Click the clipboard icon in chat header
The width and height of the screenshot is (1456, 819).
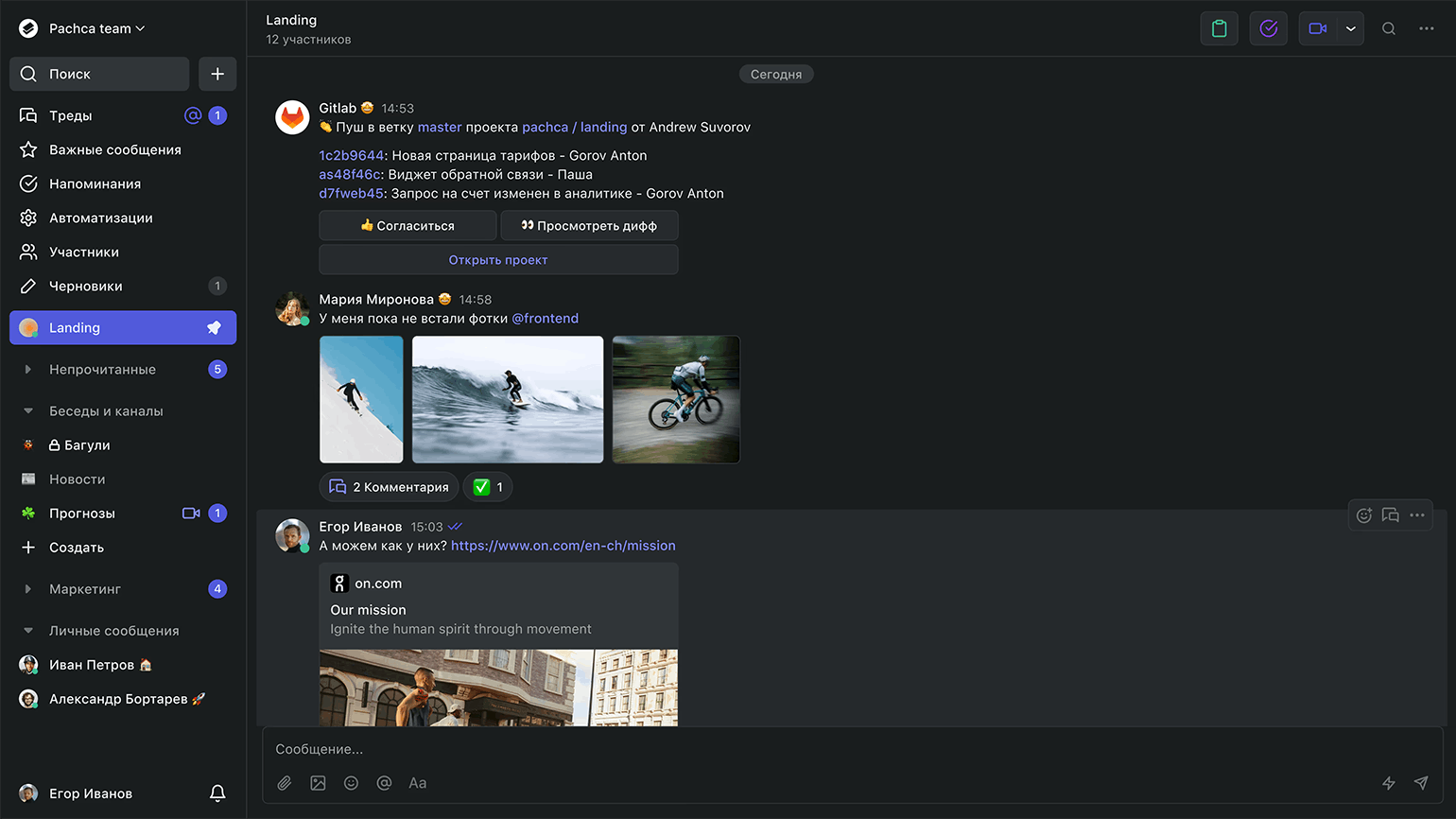[x=1219, y=28]
